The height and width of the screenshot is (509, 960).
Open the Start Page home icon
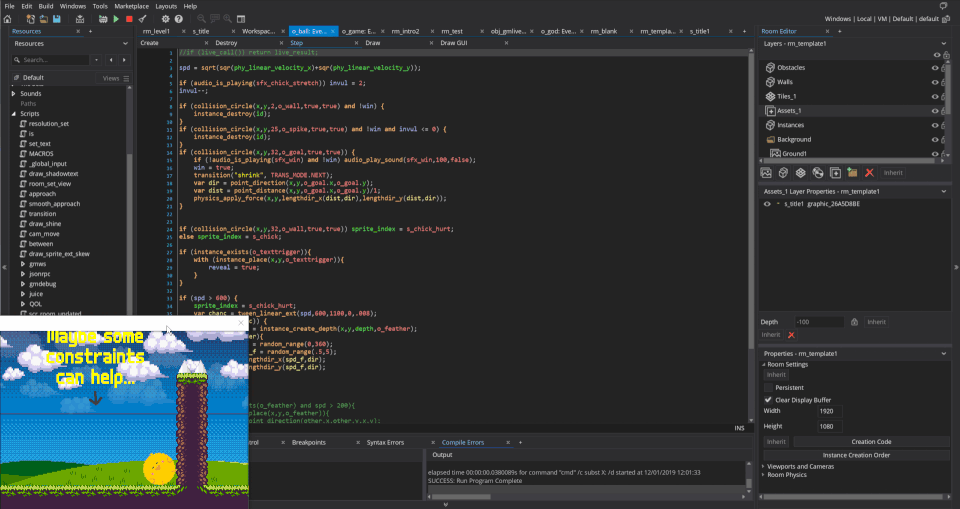[x=7, y=19]
